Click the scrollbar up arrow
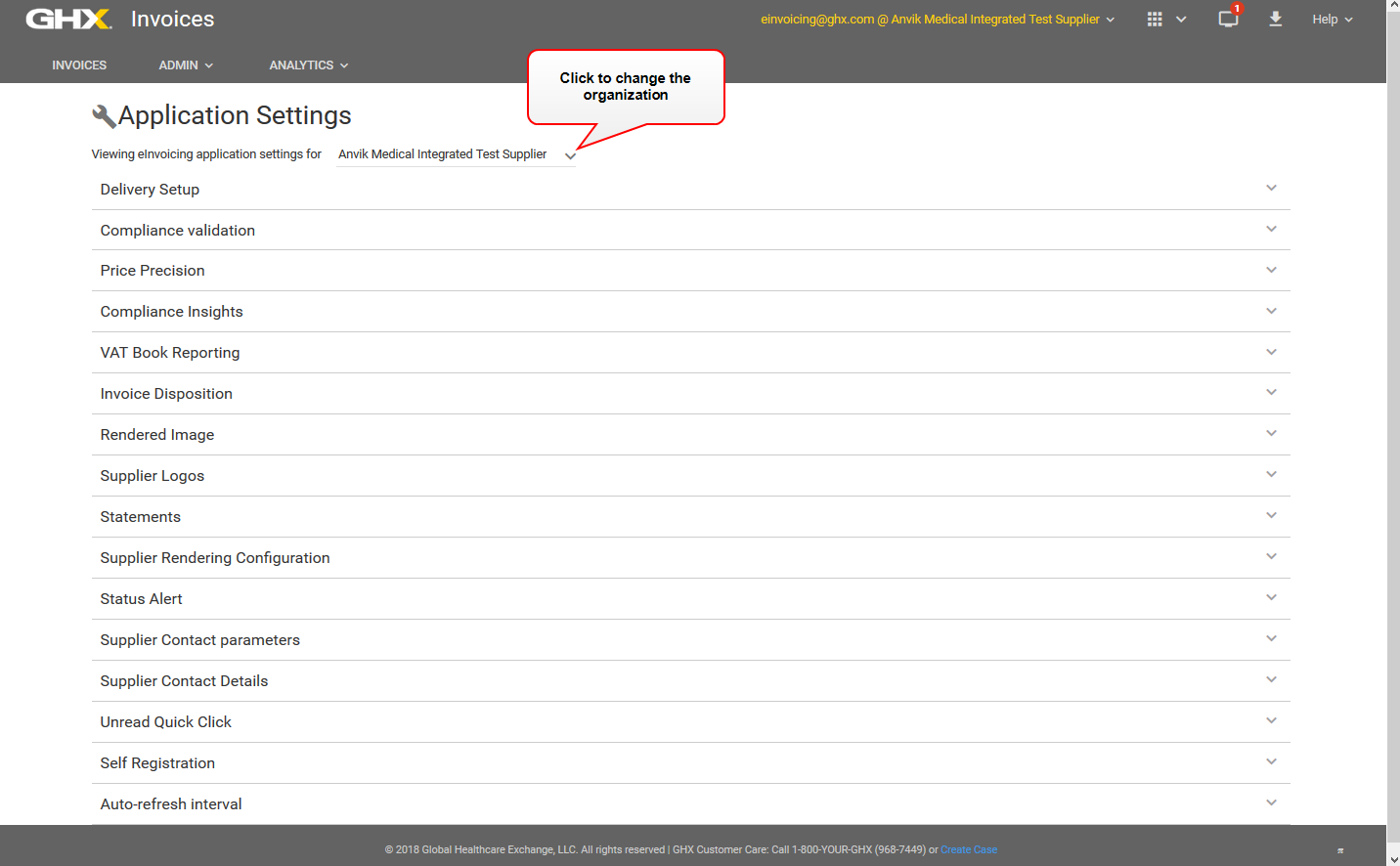Image resolution: width=1400 pixels, height=866 pixels. coord(1392,6)
